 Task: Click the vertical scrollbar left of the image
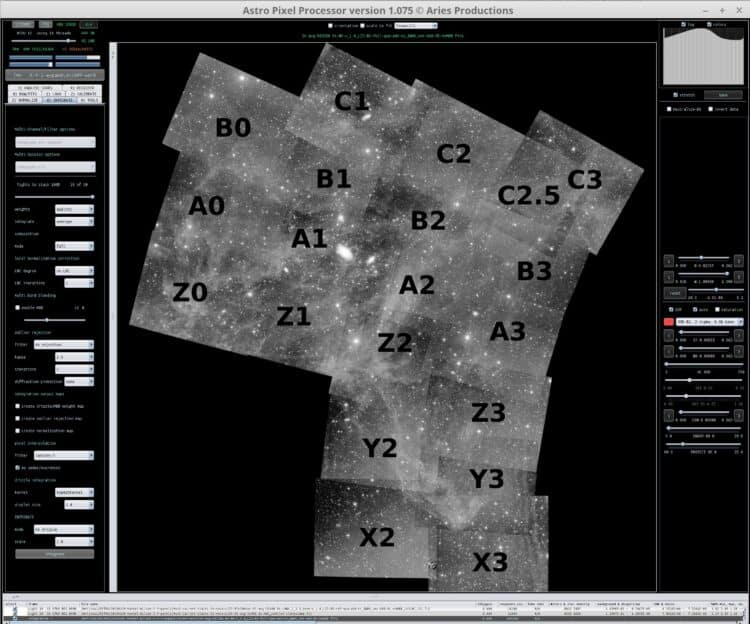(x=113, y=317)
